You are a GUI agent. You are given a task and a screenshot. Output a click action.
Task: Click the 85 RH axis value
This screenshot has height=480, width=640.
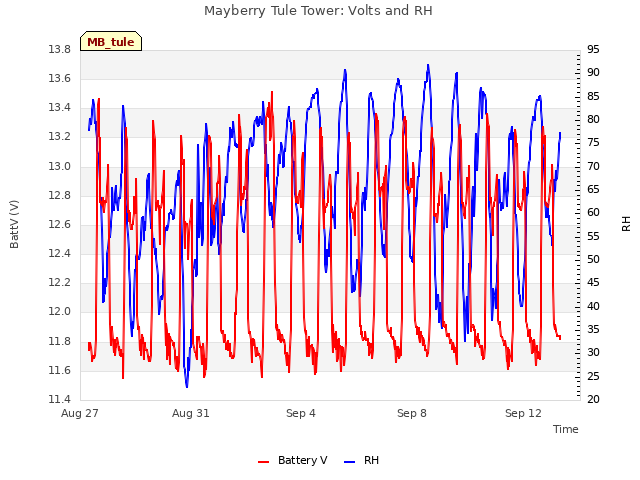click(x=593, y=96)
